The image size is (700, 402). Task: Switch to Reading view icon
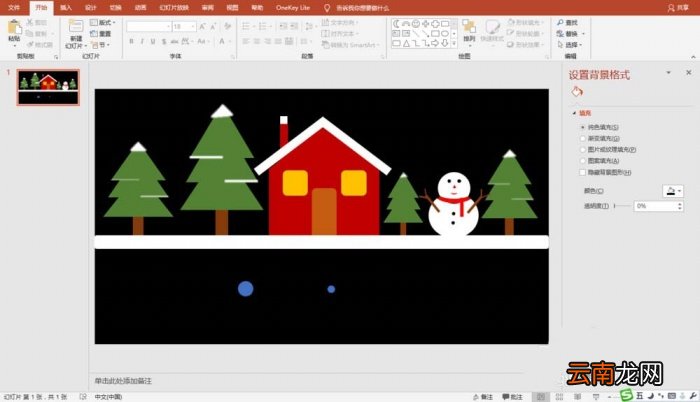click(577, 397)
